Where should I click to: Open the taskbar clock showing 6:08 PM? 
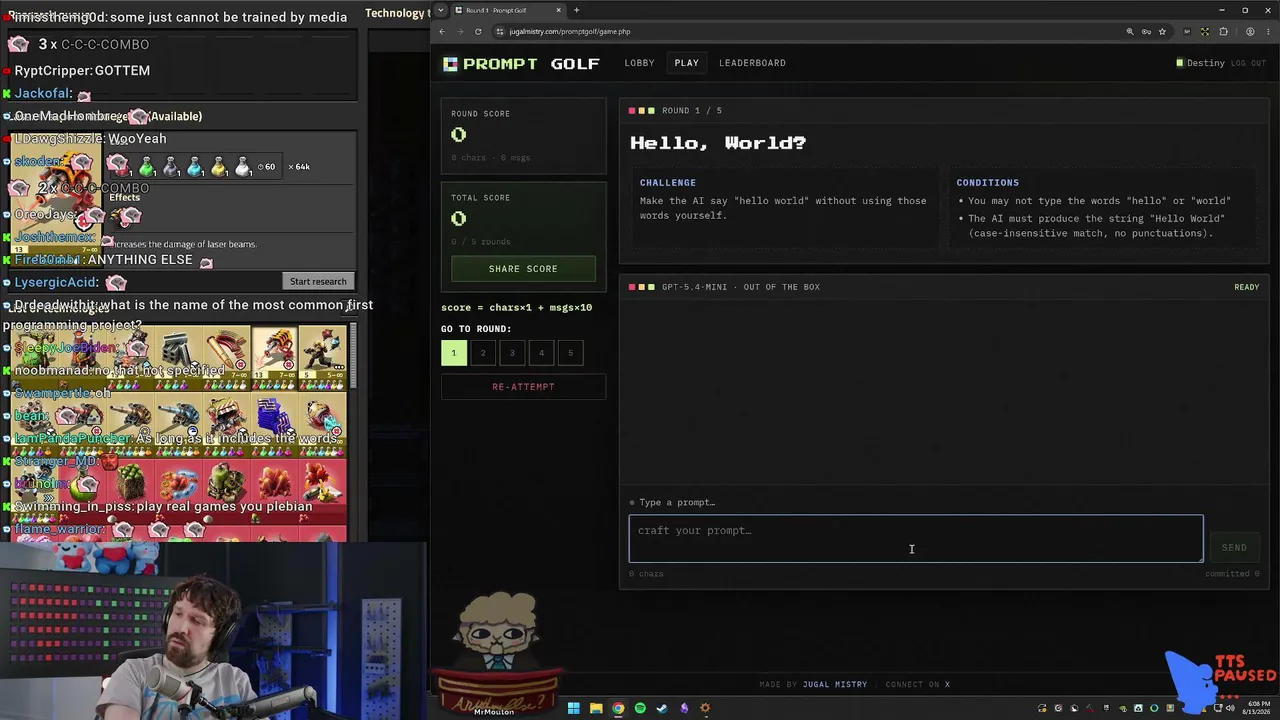click(x=1255, y=709)
